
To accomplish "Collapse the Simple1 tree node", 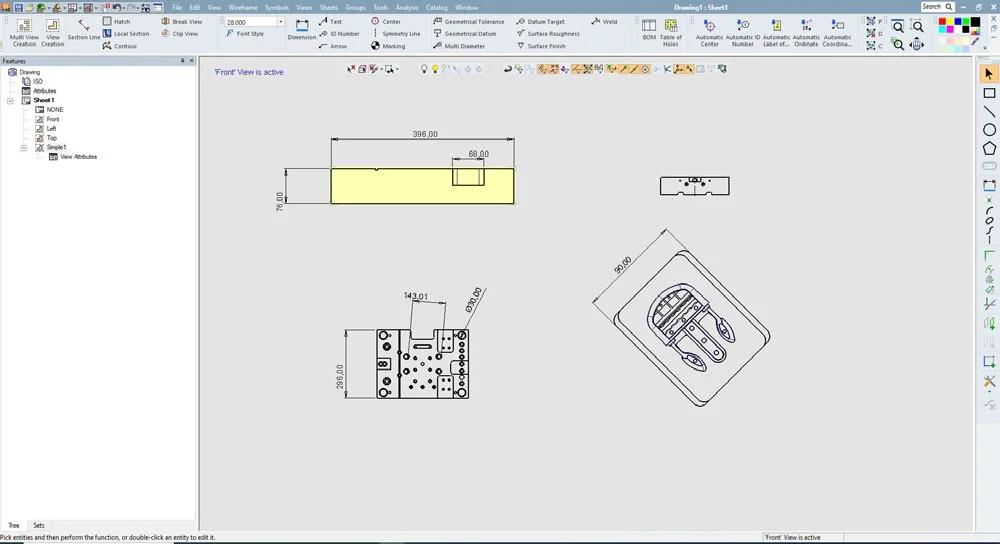I will click(x=24, y=147).
